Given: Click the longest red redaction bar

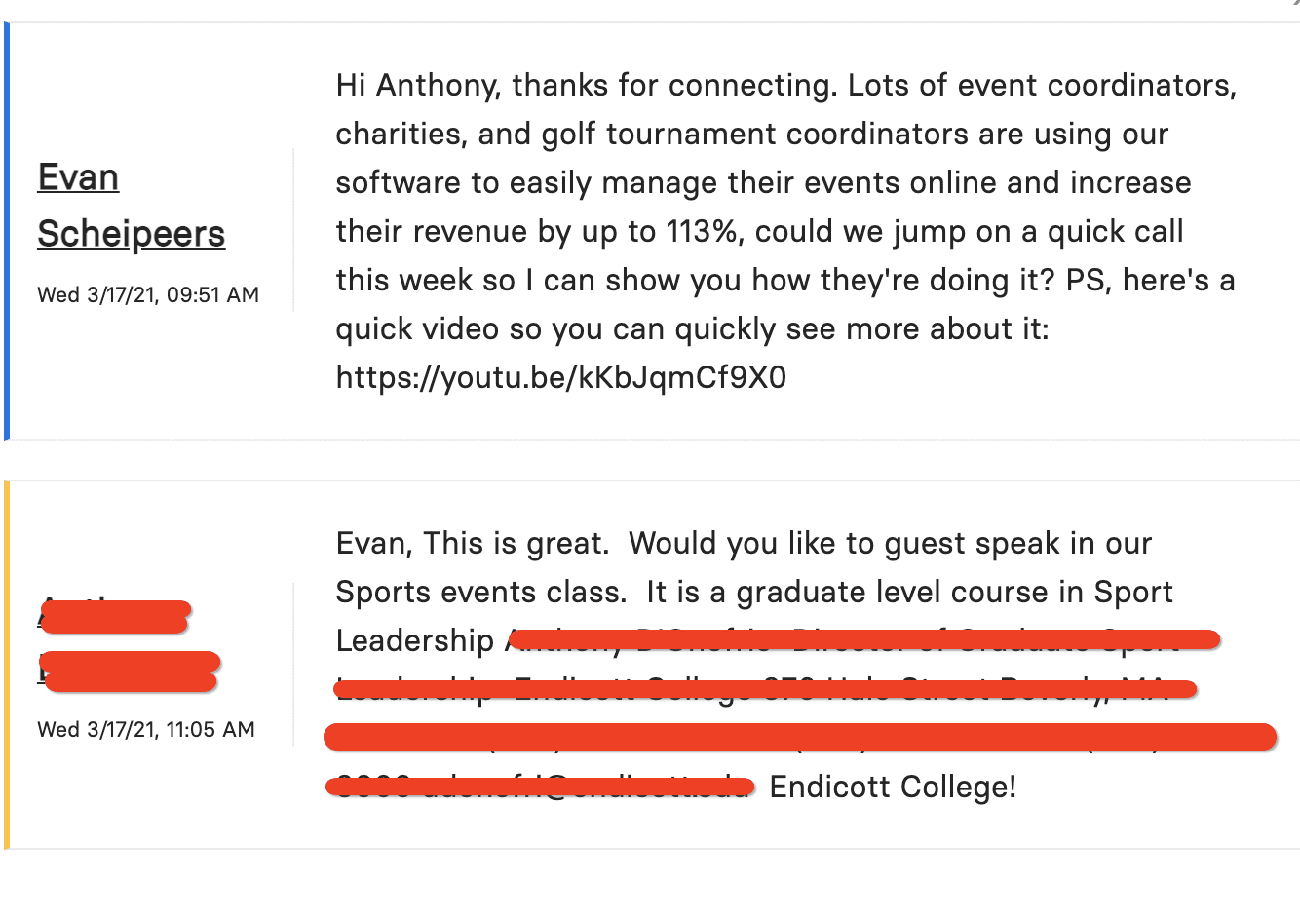Looking at the screenshot, I should pos(800,737).
